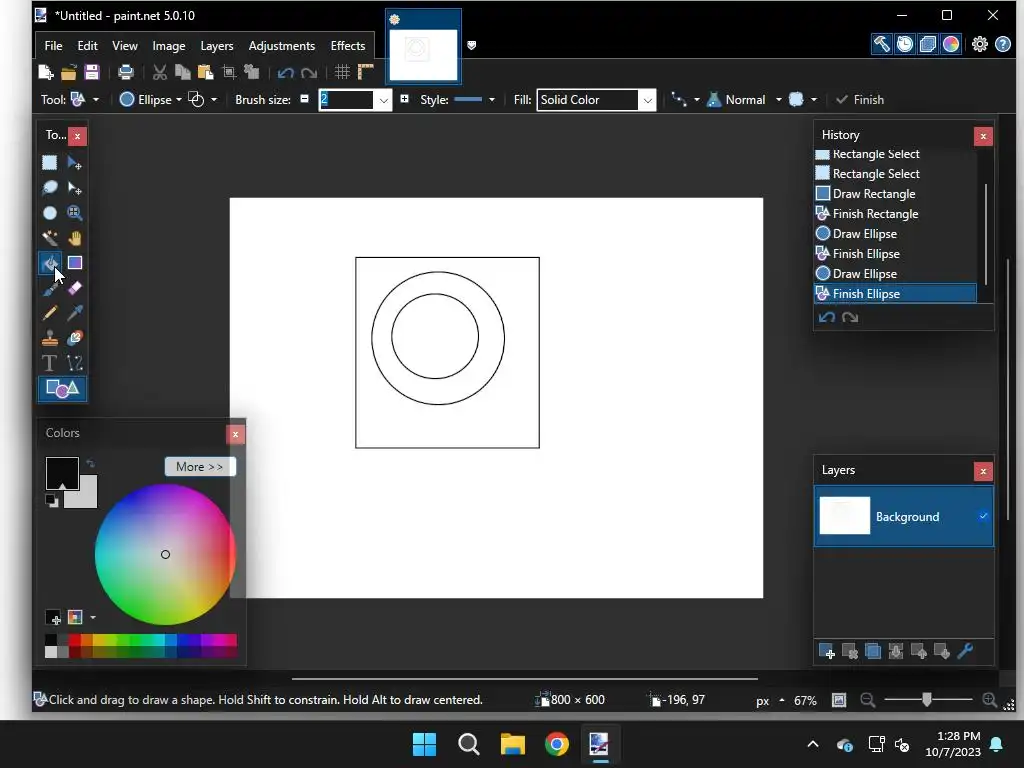Select the Gradient tool
The width and height of the screenshot is (1024, 768).
pos(75,263)
